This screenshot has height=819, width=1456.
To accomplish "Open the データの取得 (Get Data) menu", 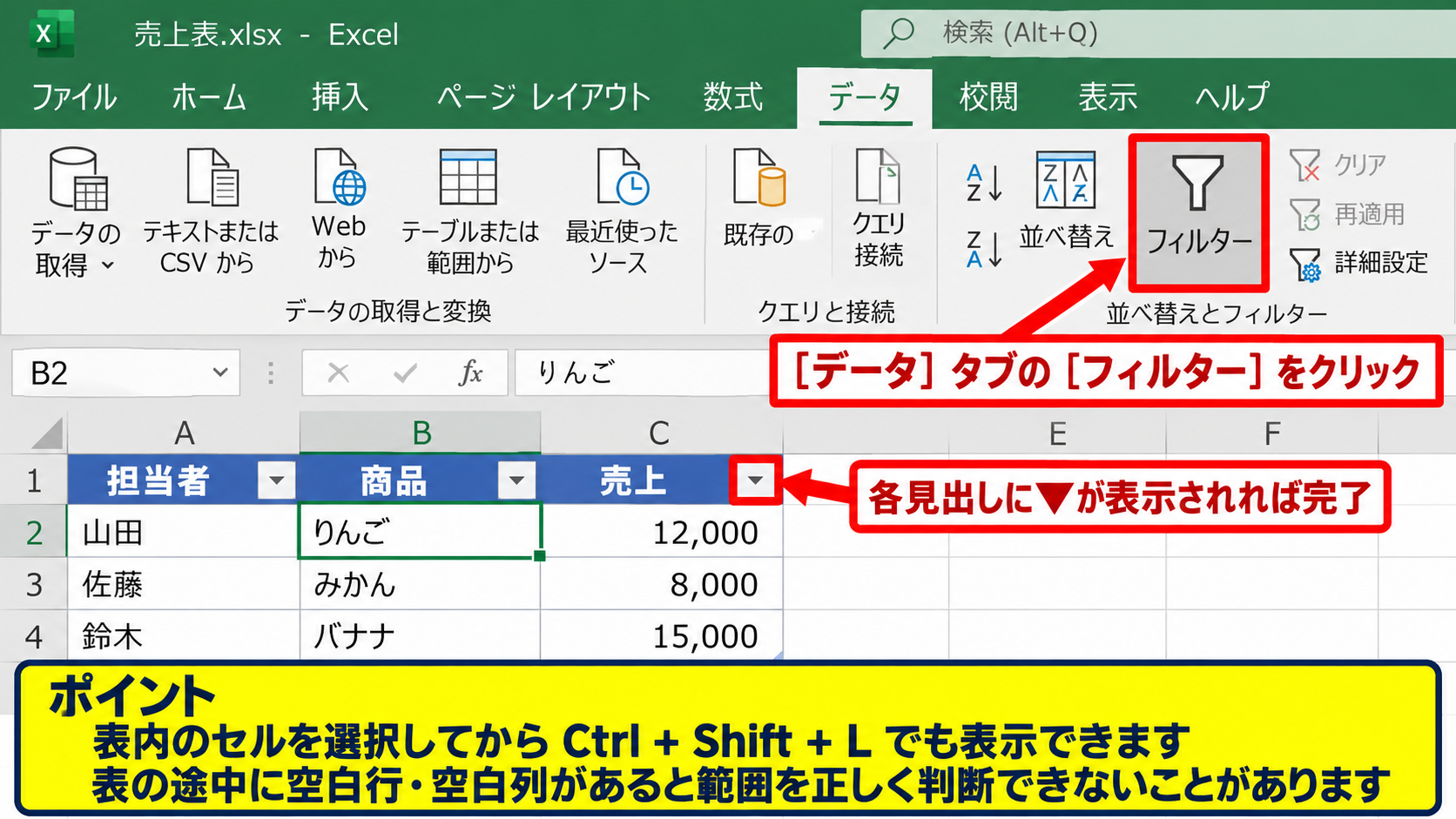I will pyautogui.click(x=76, y=212).
